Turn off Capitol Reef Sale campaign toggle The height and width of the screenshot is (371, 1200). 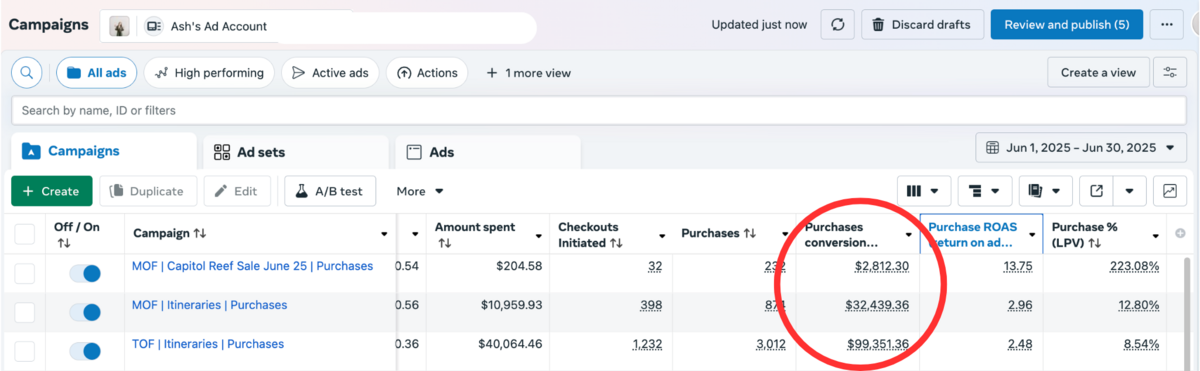(85, 274)
